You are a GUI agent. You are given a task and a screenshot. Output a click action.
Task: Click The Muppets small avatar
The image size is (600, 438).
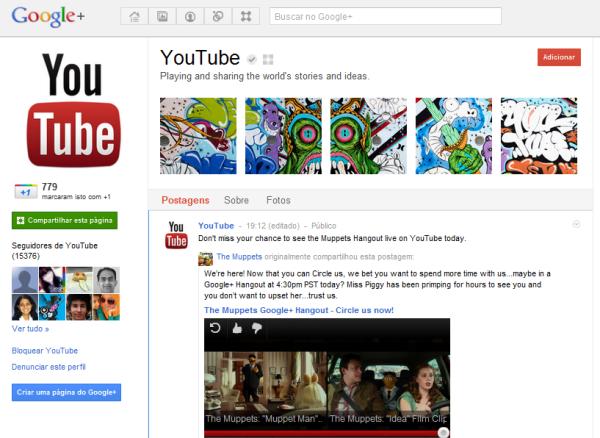pyautogui.click(x=205, y=259)
